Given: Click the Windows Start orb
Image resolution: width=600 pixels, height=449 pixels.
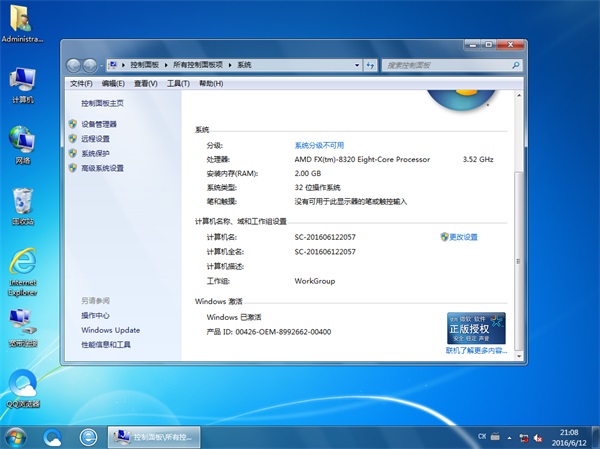Looking at the screenshot, I should 17,436.
